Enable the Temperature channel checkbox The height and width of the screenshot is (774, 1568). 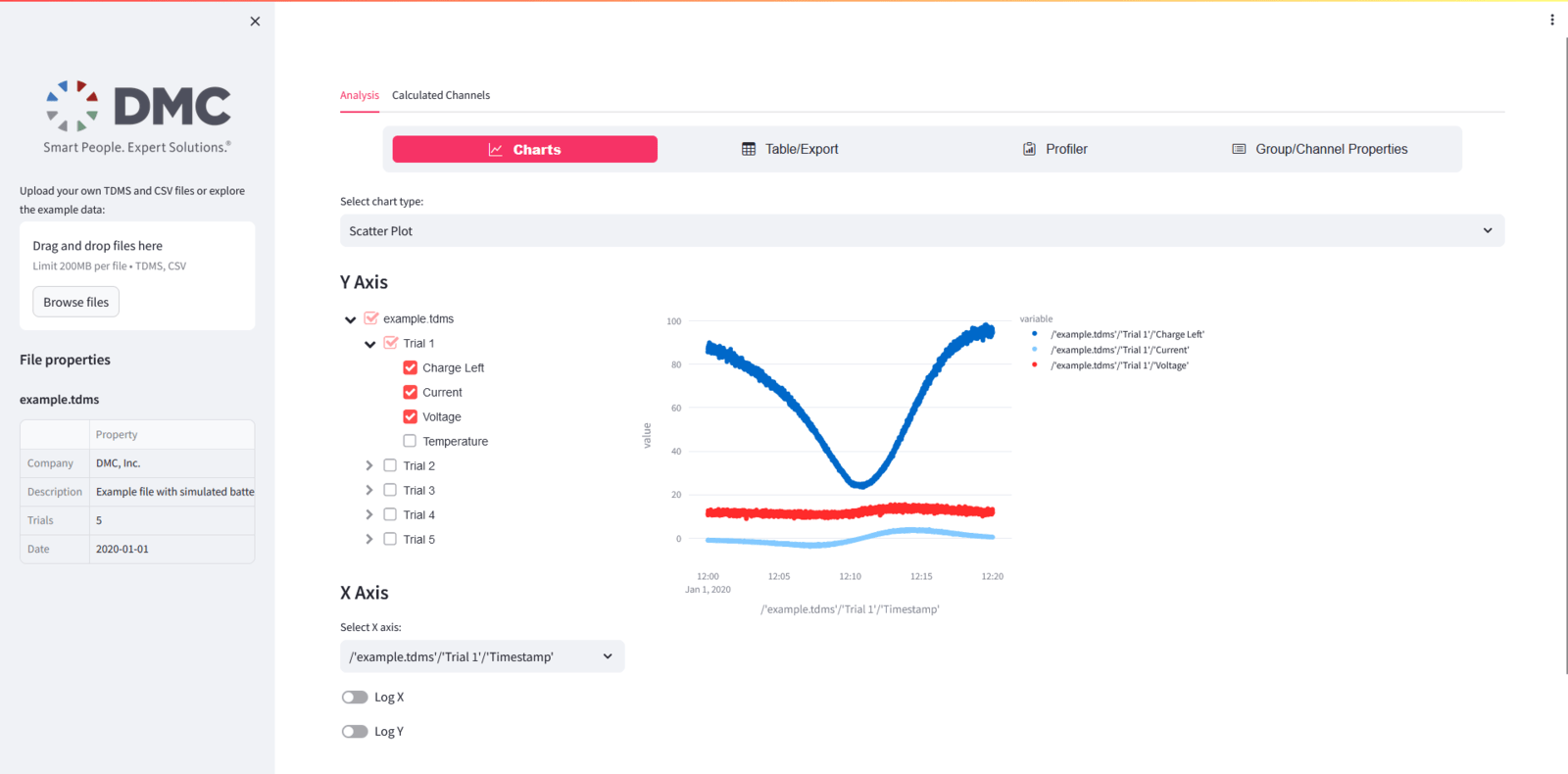[410, 441]
